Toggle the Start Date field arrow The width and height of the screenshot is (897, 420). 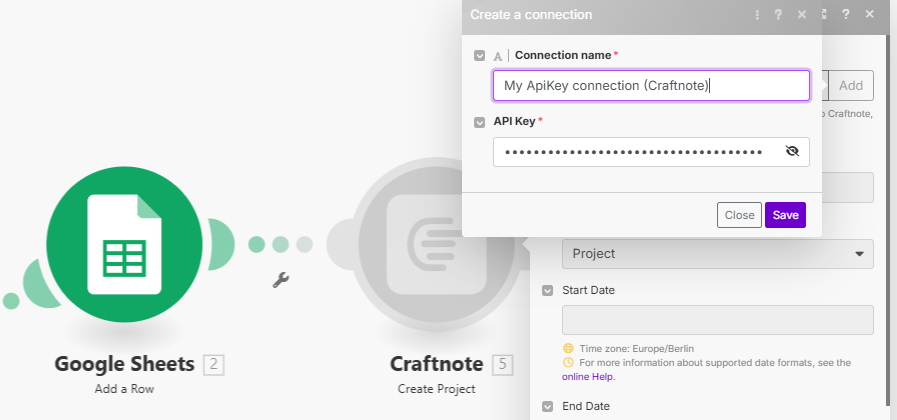[x=548, y=290]
